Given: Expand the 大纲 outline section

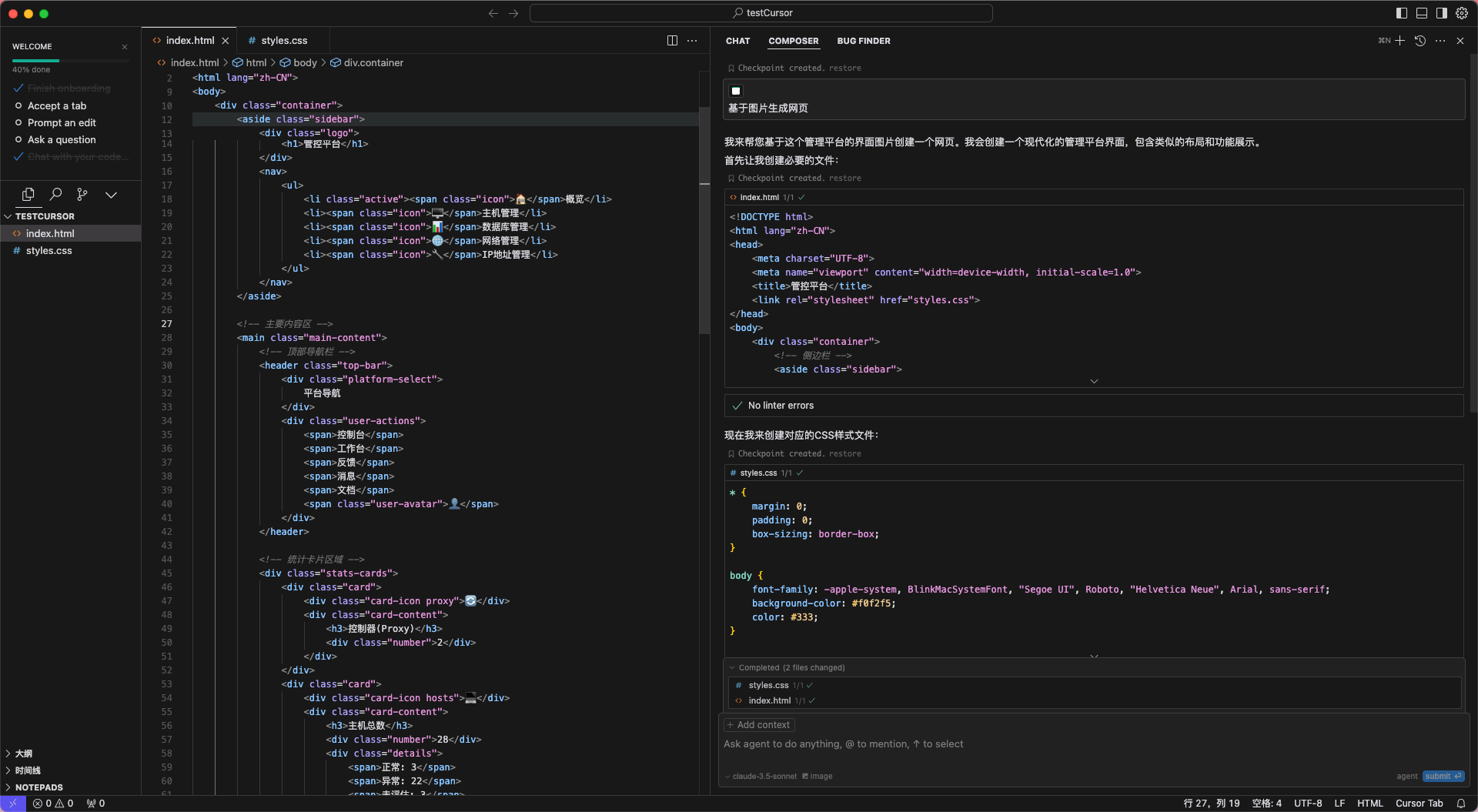Looking at the screenshot, I should (x=24, y=754).
